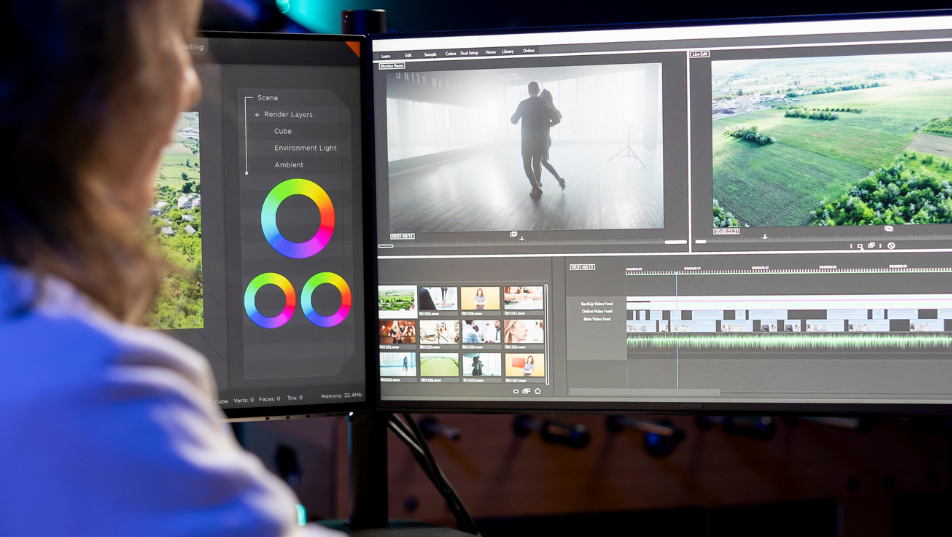The image size is (952, 537).
Task: Select the green lawn clip thumbnail
Action: coord(440,364)
